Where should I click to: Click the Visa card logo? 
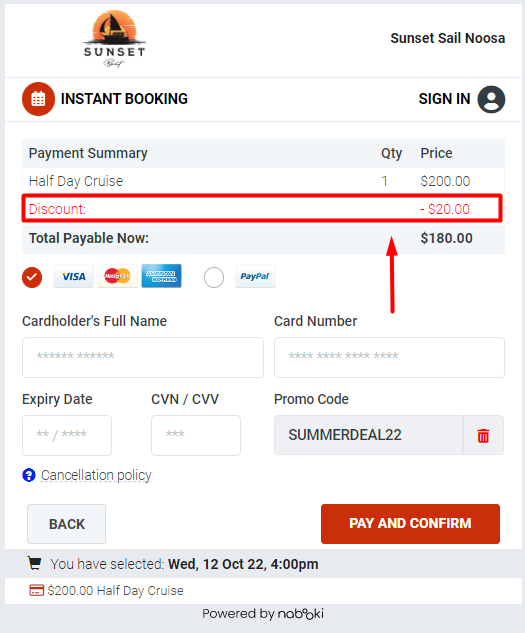74,277
